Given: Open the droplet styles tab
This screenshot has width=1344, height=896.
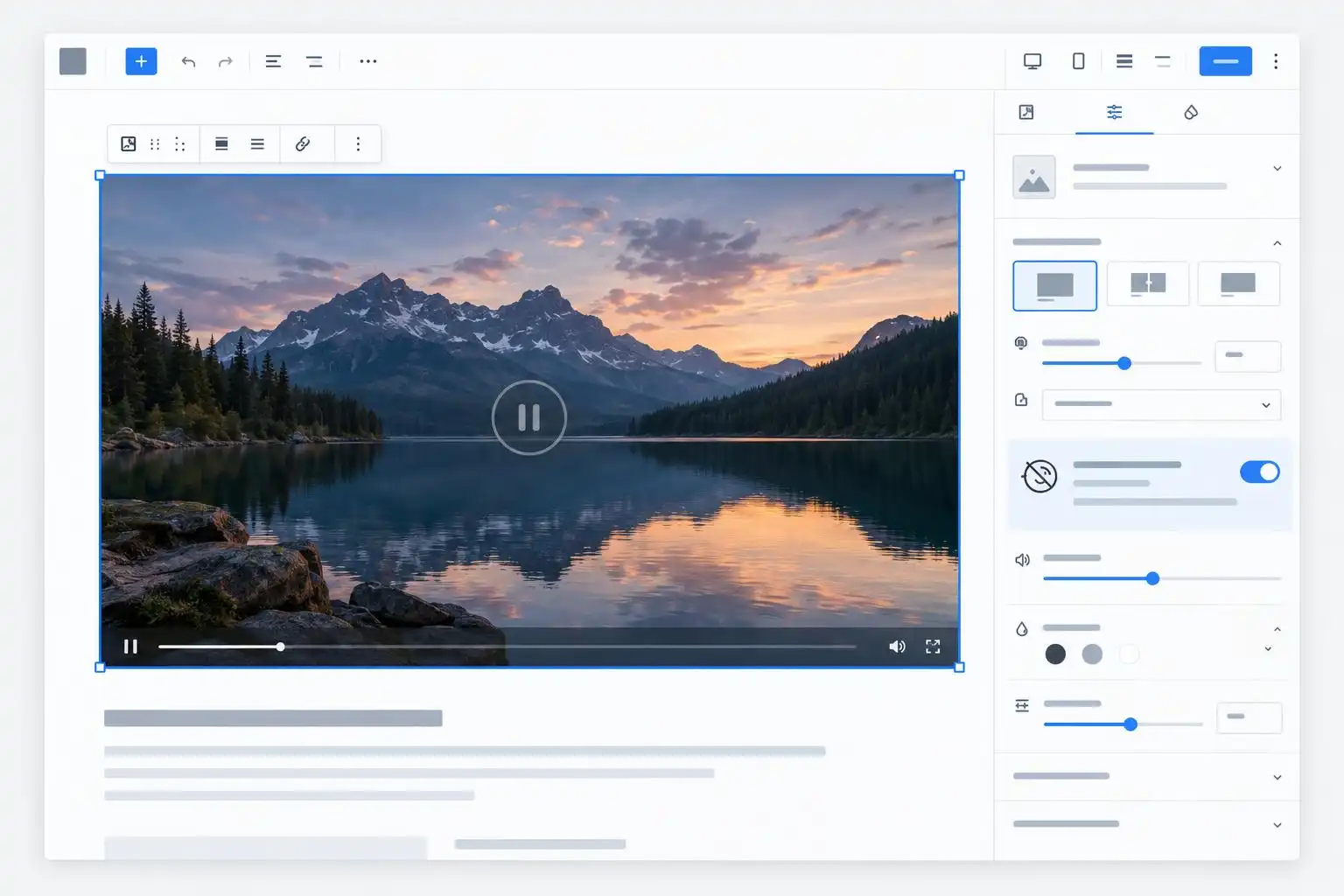Looking at the screenshot, I should coord(1191,112).
